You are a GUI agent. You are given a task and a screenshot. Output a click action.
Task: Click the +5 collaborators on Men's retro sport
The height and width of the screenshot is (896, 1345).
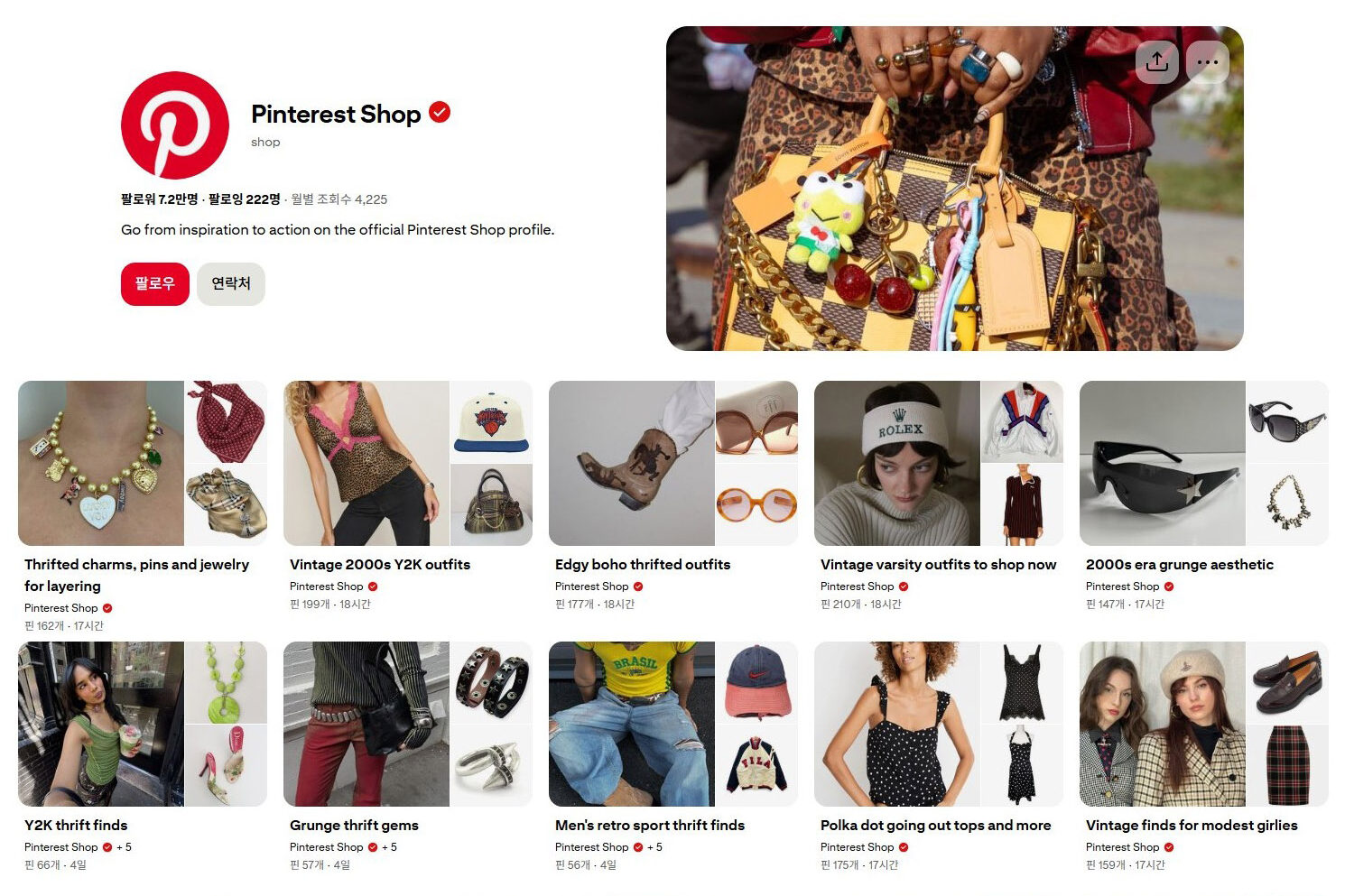click(654, 847)
